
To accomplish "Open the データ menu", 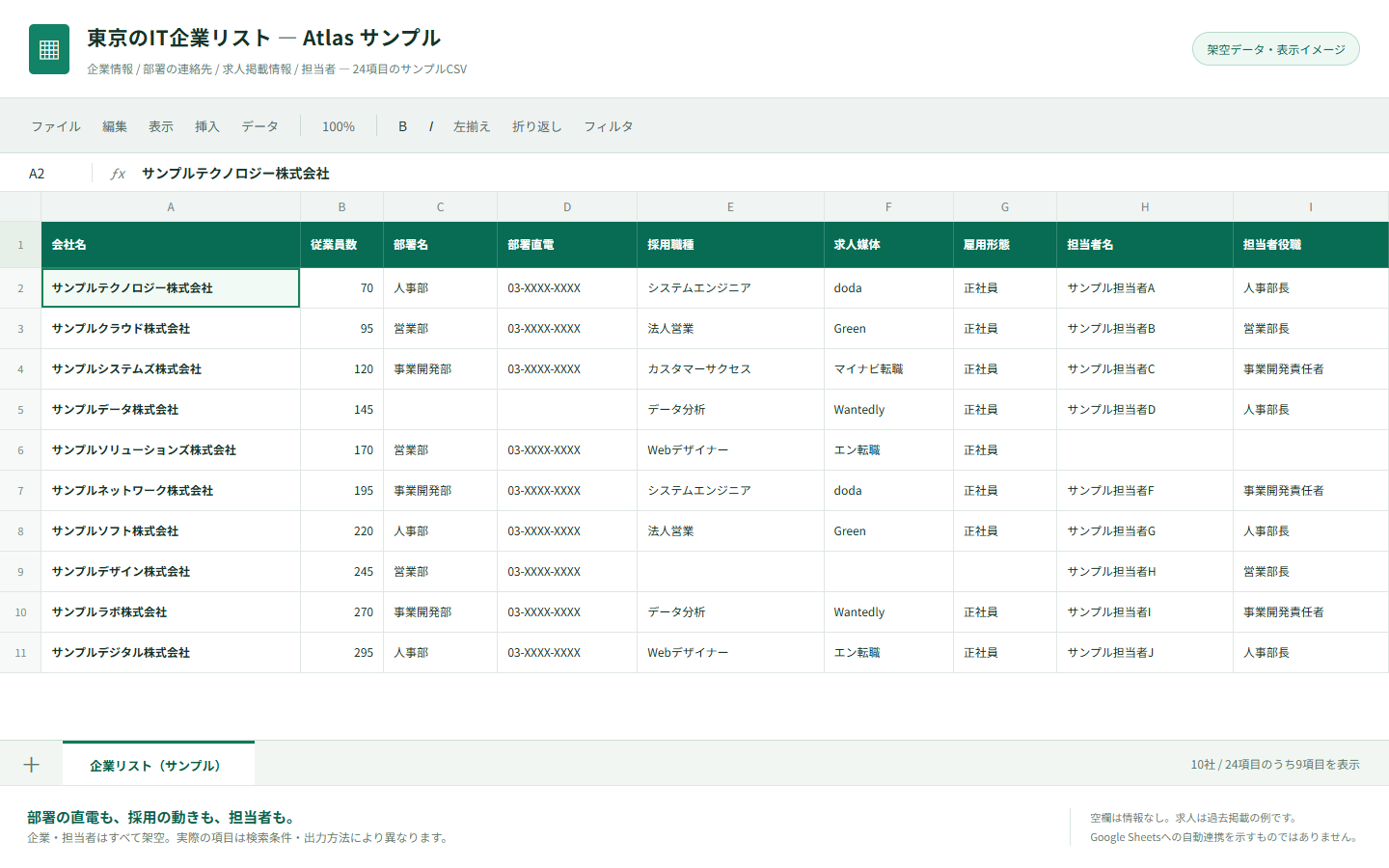I will click(260, 126).
